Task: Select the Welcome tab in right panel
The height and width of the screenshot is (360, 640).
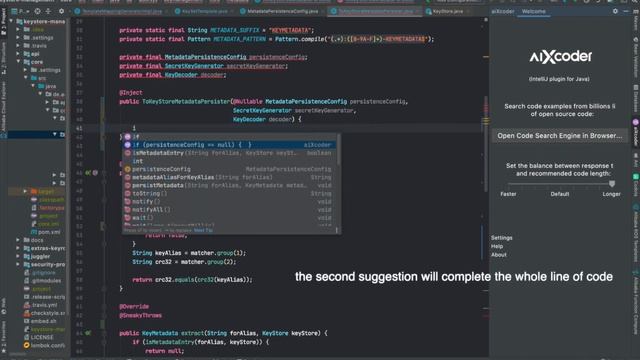Action: (x=533, y=11)
